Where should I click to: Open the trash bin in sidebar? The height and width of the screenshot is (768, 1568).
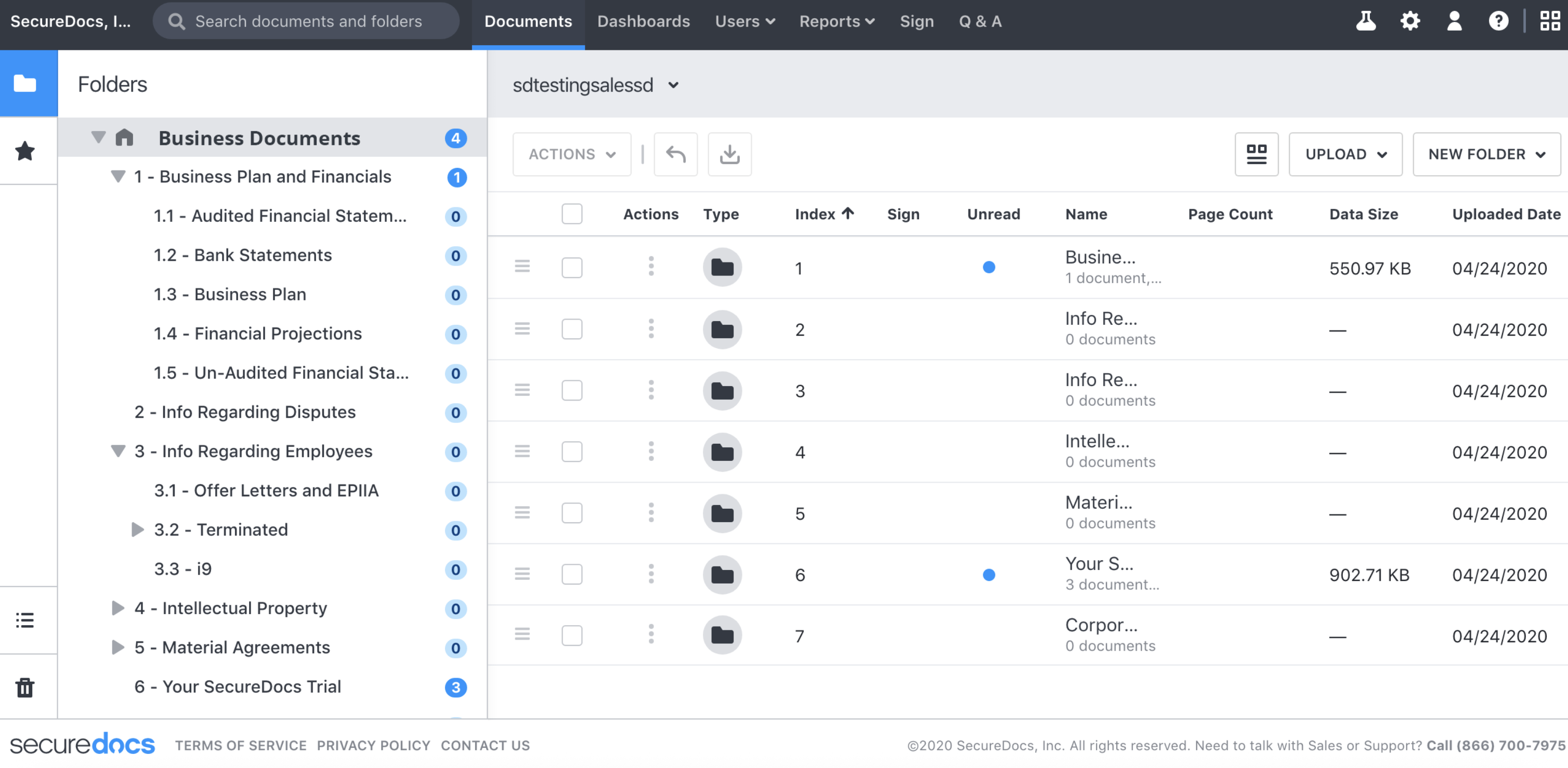pos(25,687)
